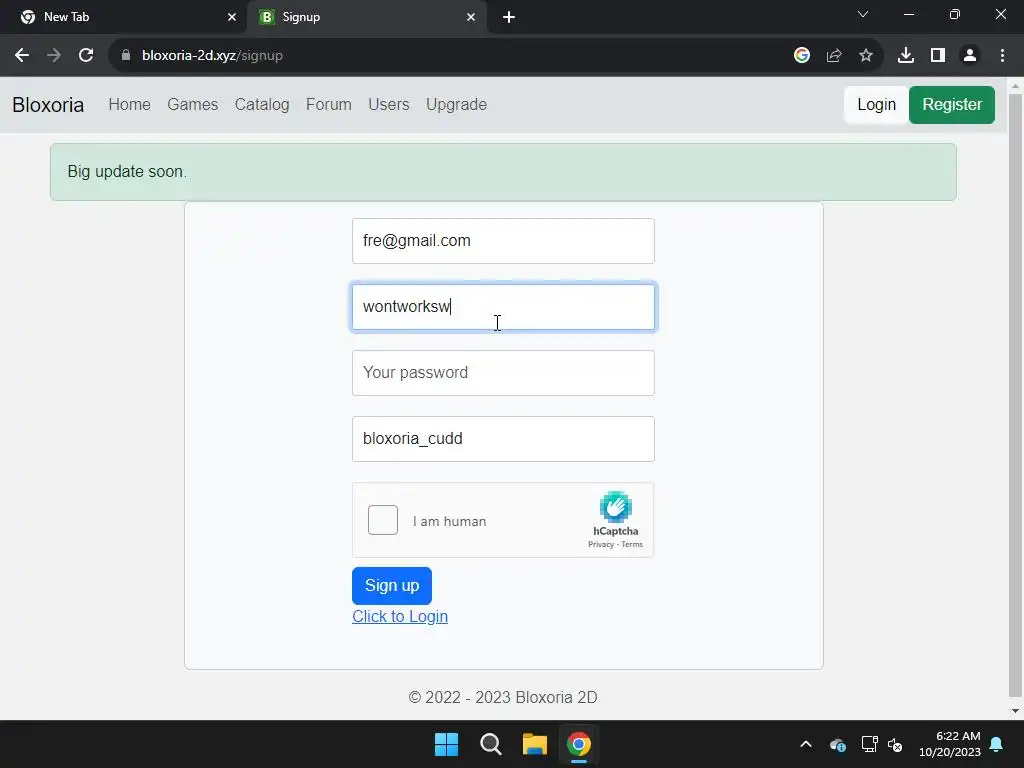
Task: Open the Games nav item
Action: tap(193, 104)
